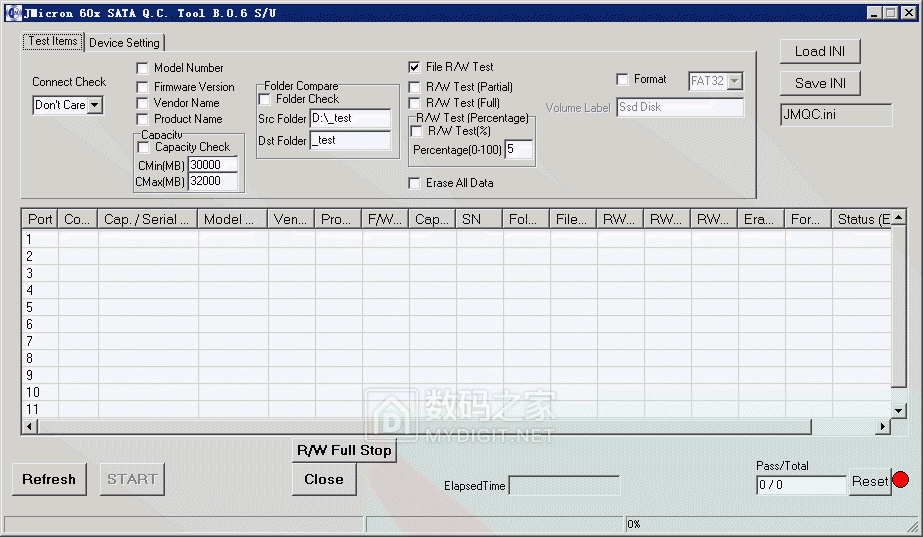Screen dimensions: 923x537
Task: Tick the Vendor Name checkbox
Action: (142, 103)
